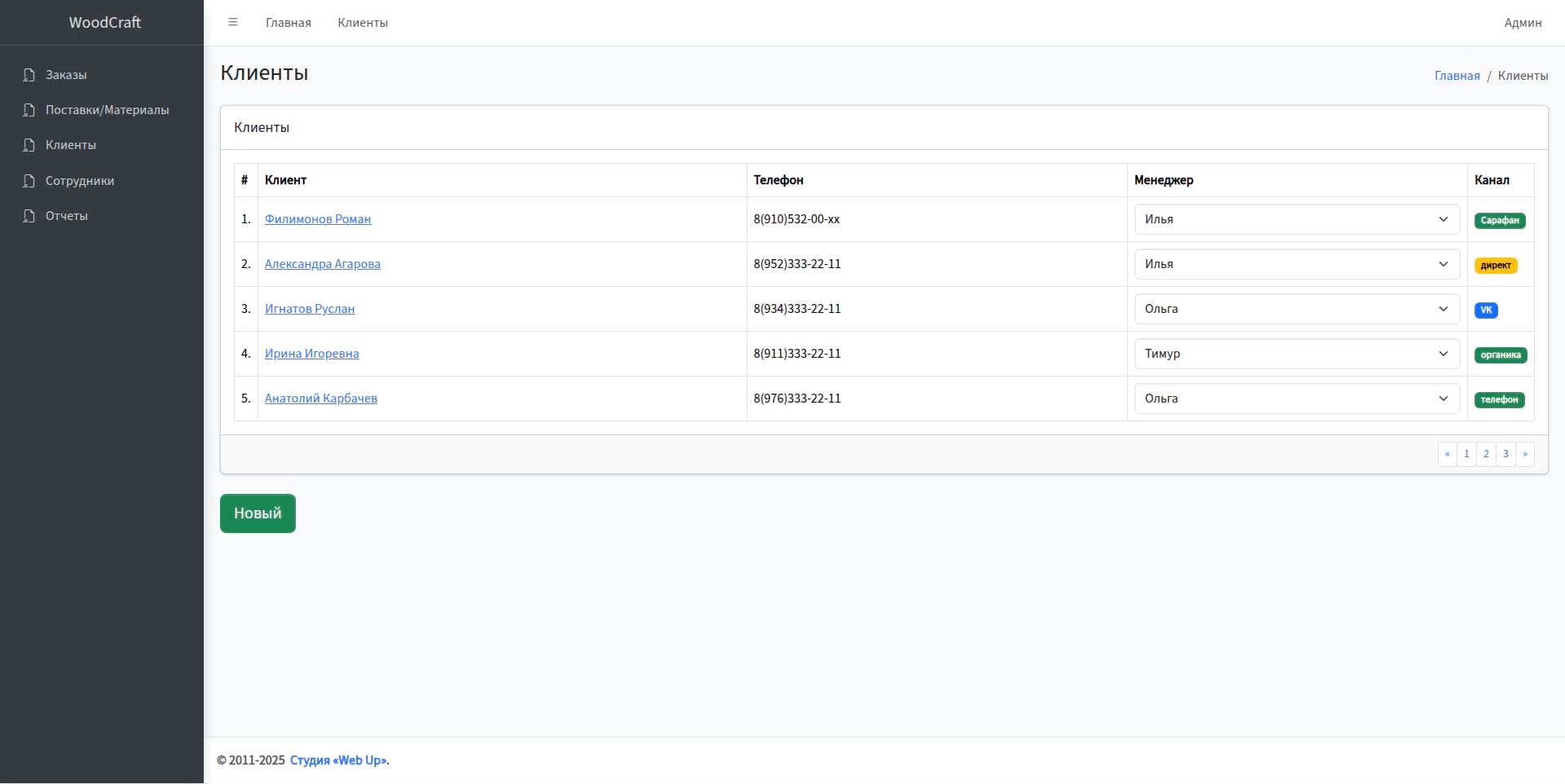Click the green Сарафан channel badge

pyautogui.click(x=1499, y=220)
